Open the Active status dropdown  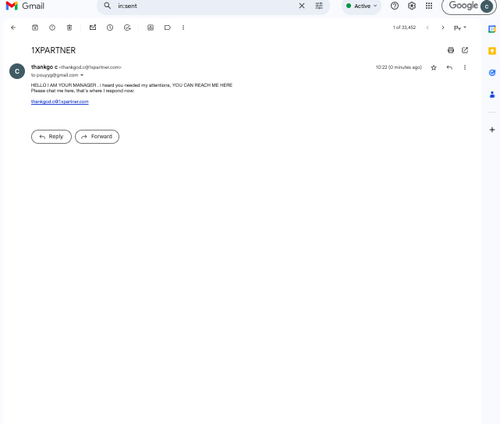(x=361, y=6)
